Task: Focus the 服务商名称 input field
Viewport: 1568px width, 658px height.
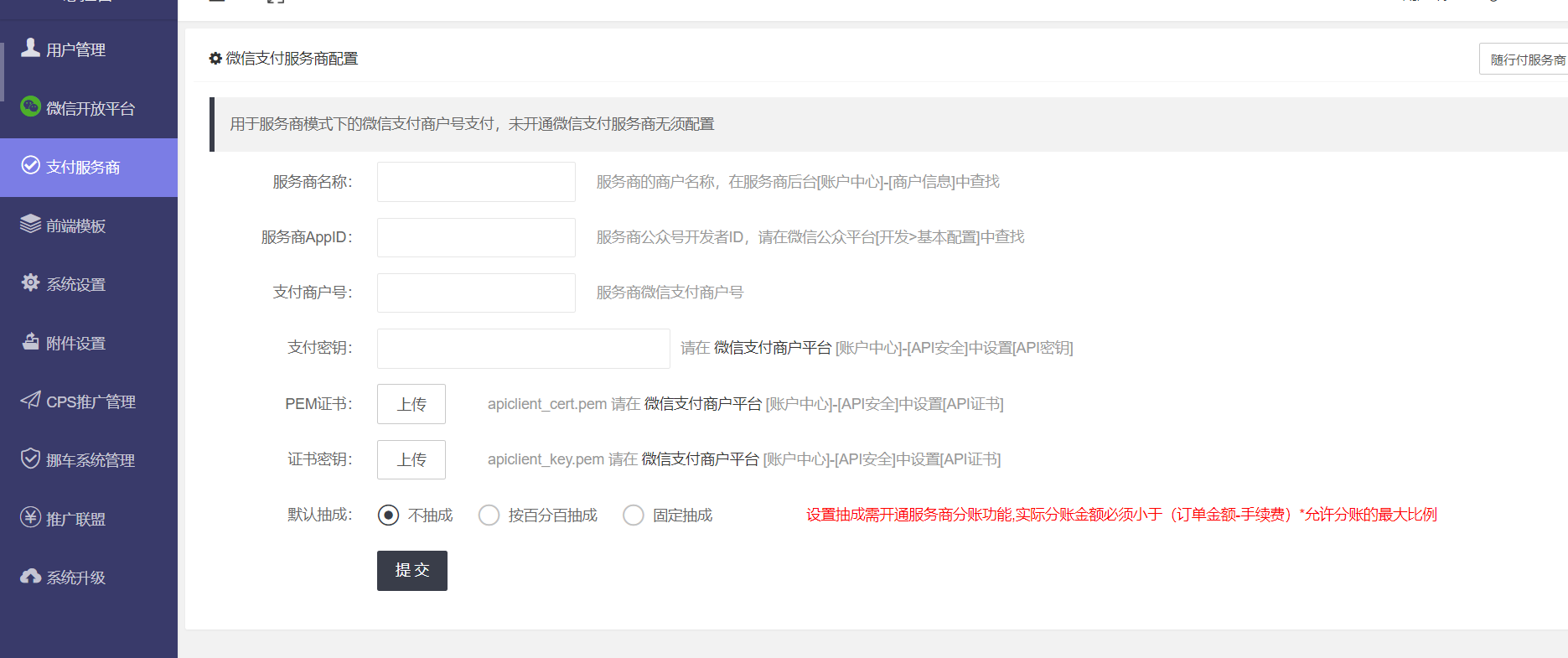Action: [476, 182]
